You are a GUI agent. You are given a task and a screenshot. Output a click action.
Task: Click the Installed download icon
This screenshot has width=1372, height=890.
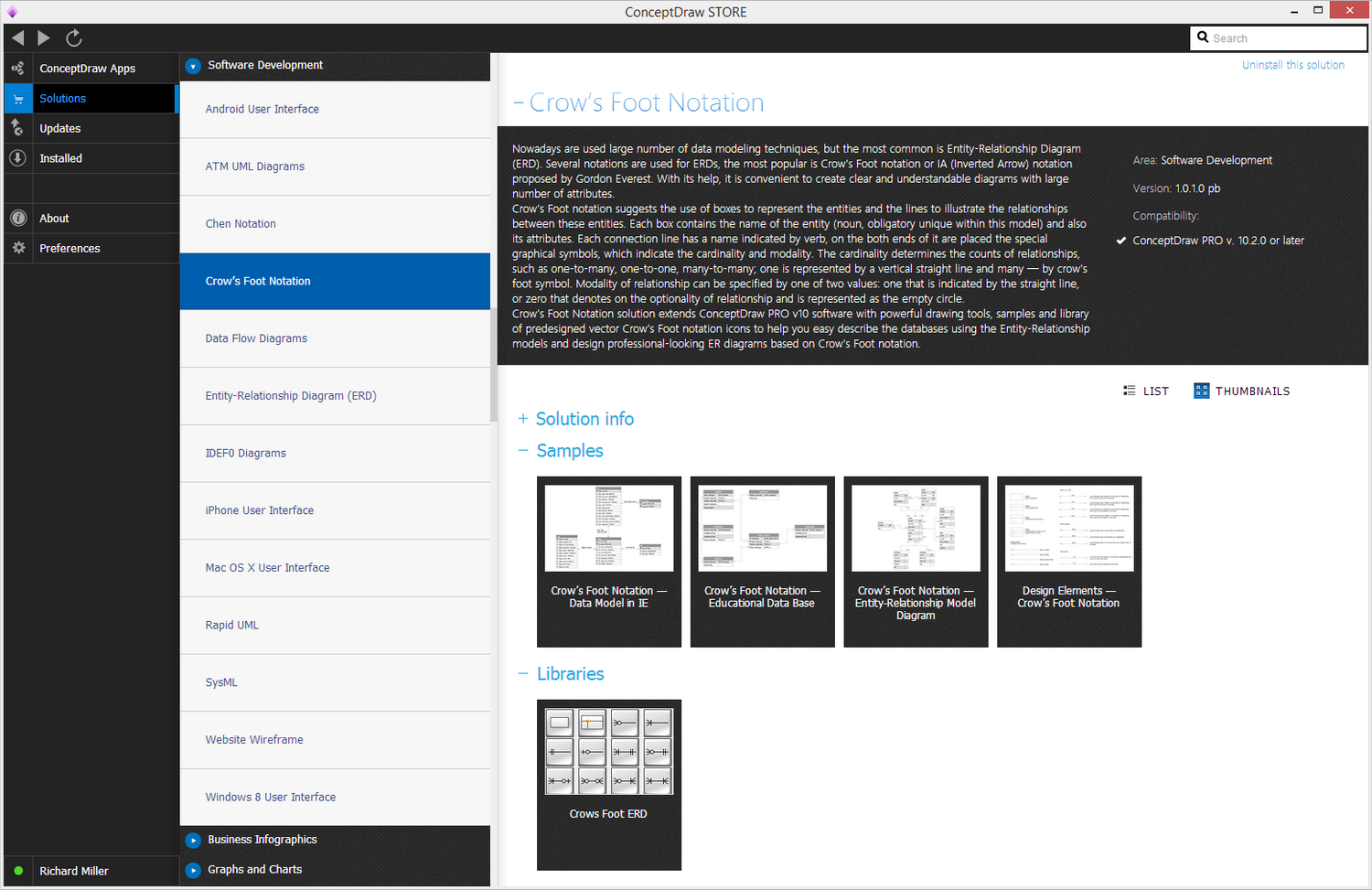tap(17, 158)
